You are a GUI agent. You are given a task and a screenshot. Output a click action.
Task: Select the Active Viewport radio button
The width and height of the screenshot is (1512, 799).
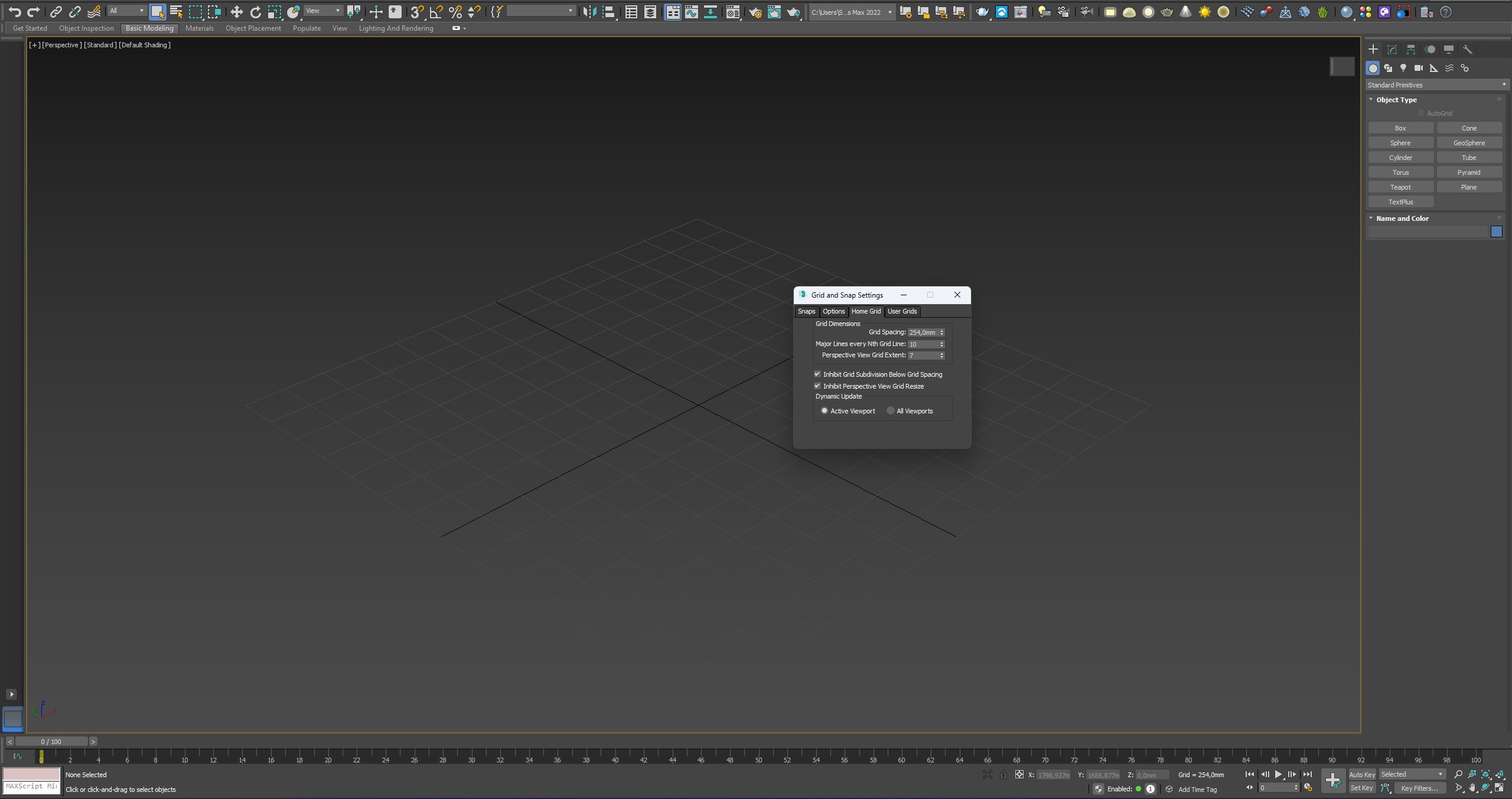(825, 410)
